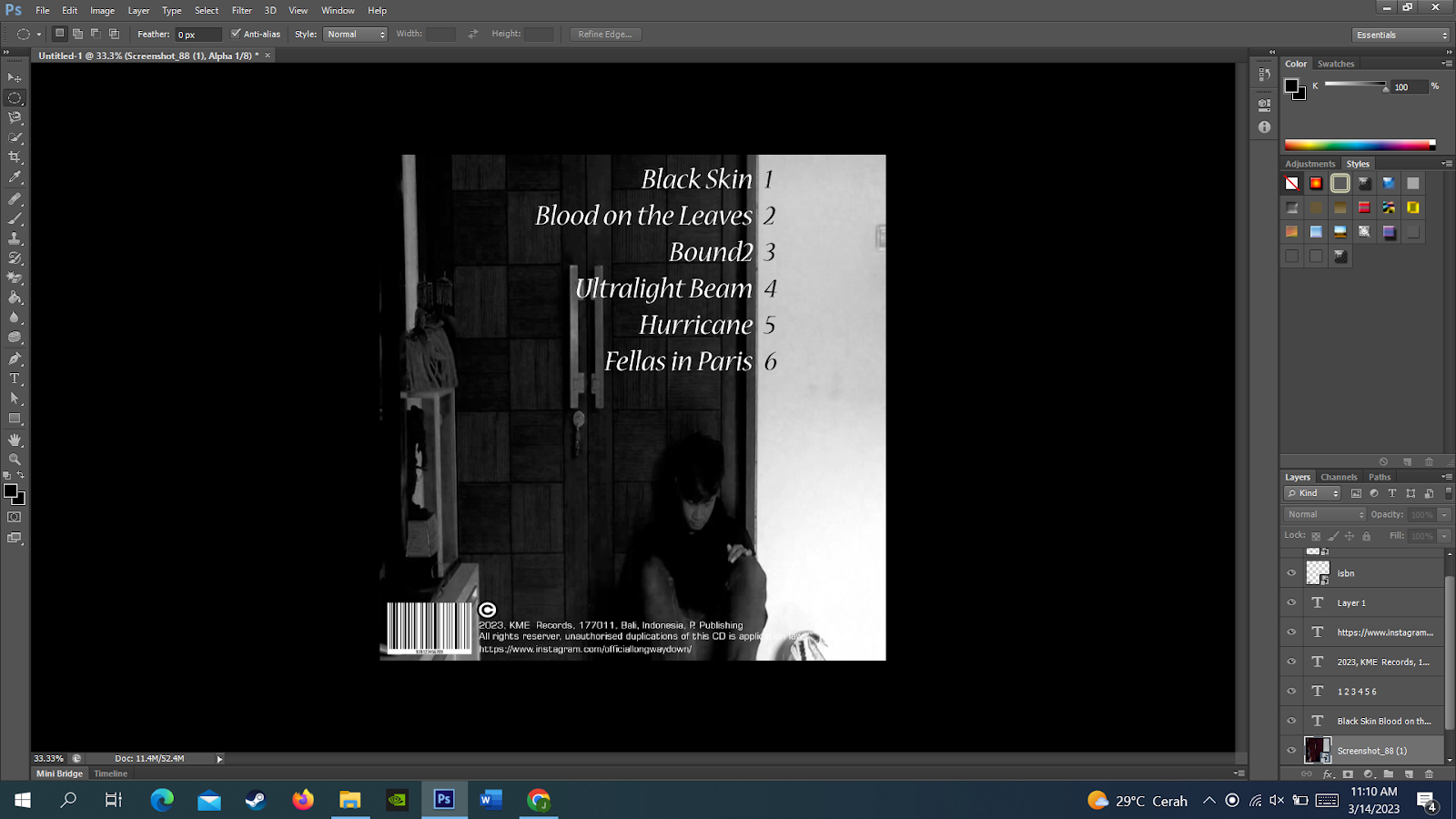Screen dimensions: 1456x819
Task: Select the Lasso tool
Action: coord(15,118)
